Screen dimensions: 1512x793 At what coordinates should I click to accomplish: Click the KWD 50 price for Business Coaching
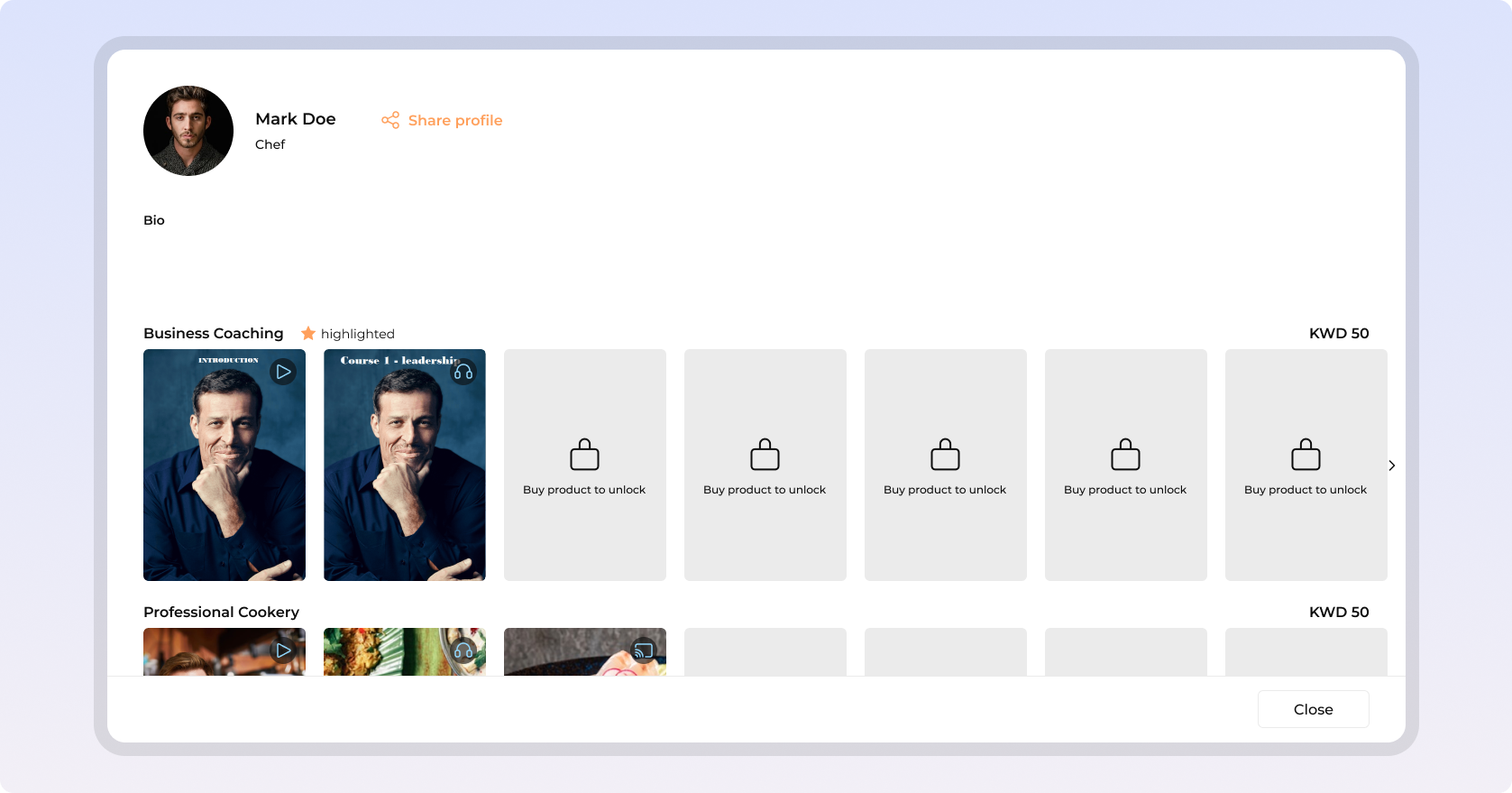point(1339,333)
